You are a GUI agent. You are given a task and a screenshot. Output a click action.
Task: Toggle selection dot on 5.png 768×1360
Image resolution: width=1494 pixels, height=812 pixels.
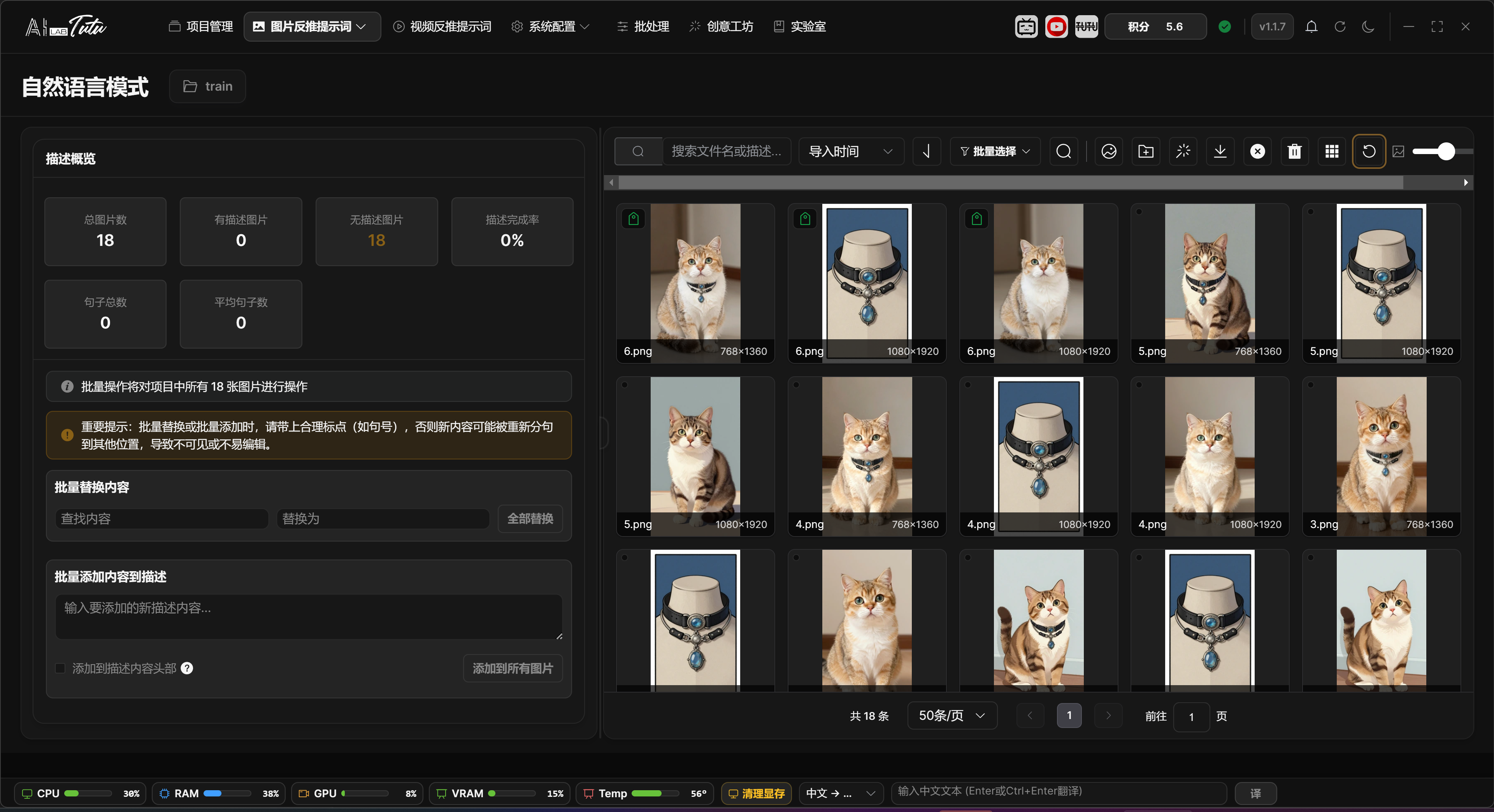pos(1139,212)
